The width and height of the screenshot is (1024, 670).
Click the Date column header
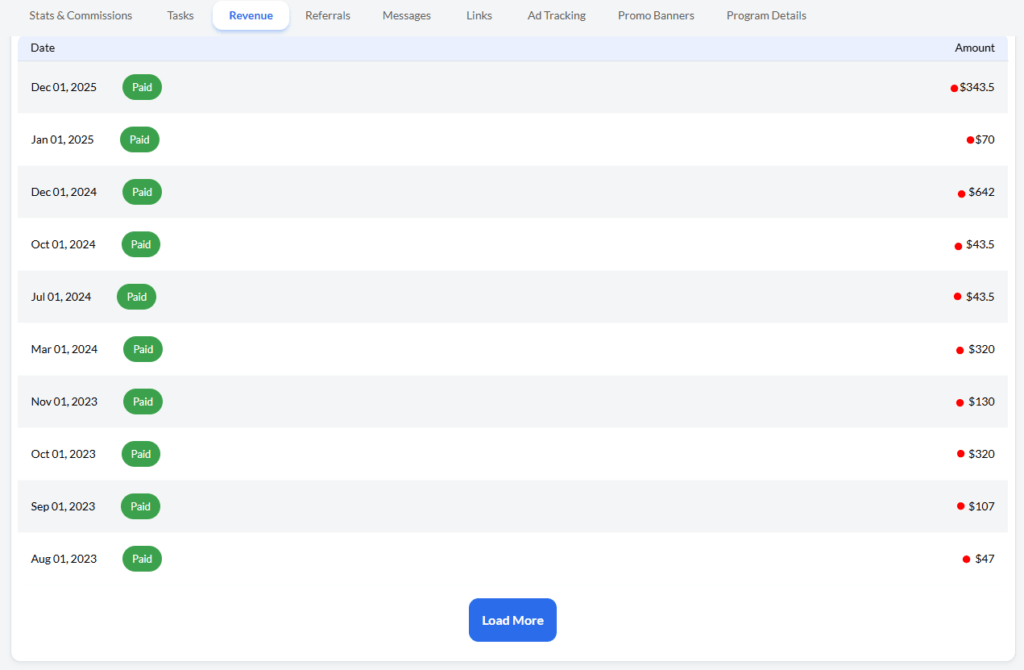click(x=42, y=47)
